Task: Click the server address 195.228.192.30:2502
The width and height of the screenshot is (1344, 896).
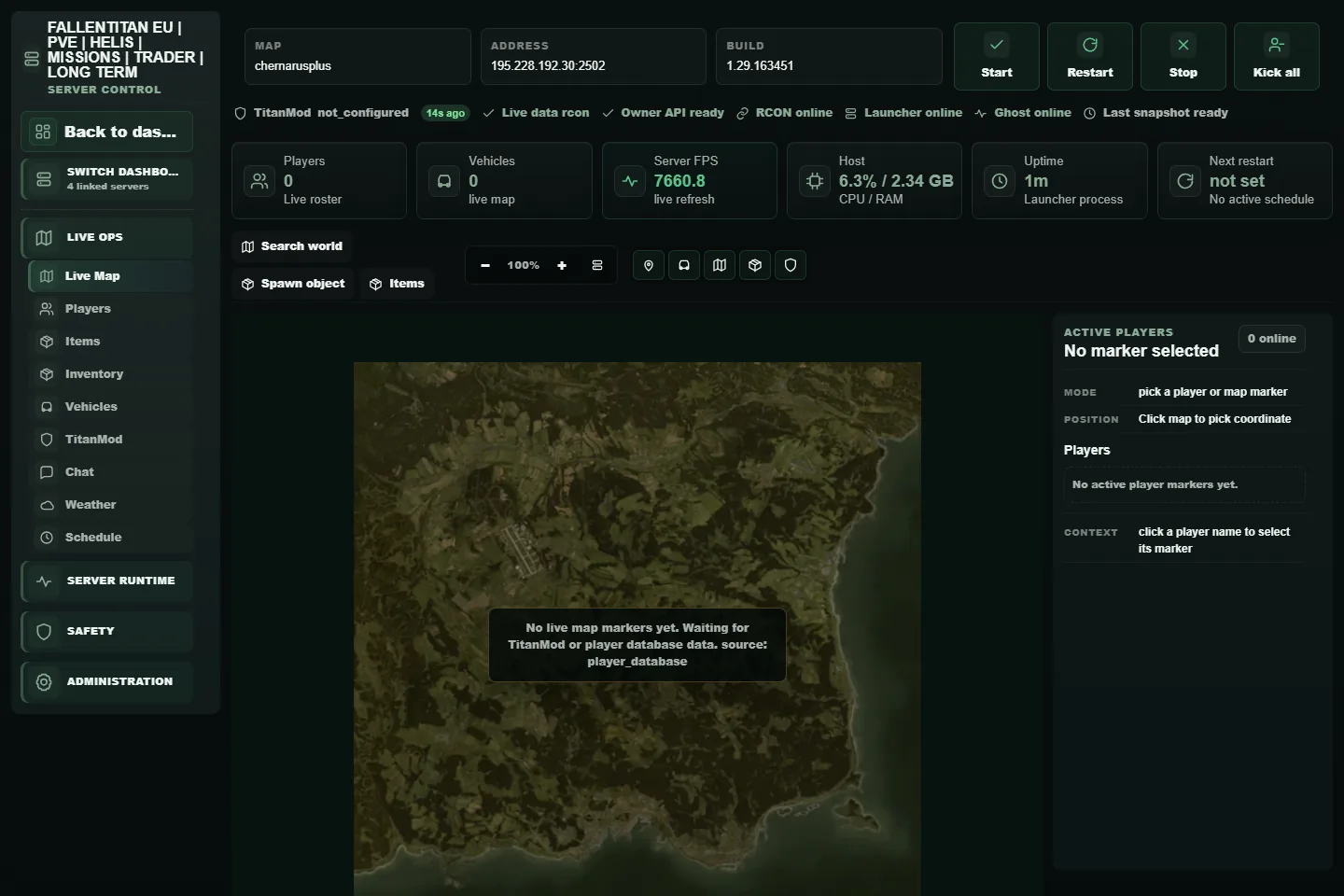Action: [x=548, y=65]
